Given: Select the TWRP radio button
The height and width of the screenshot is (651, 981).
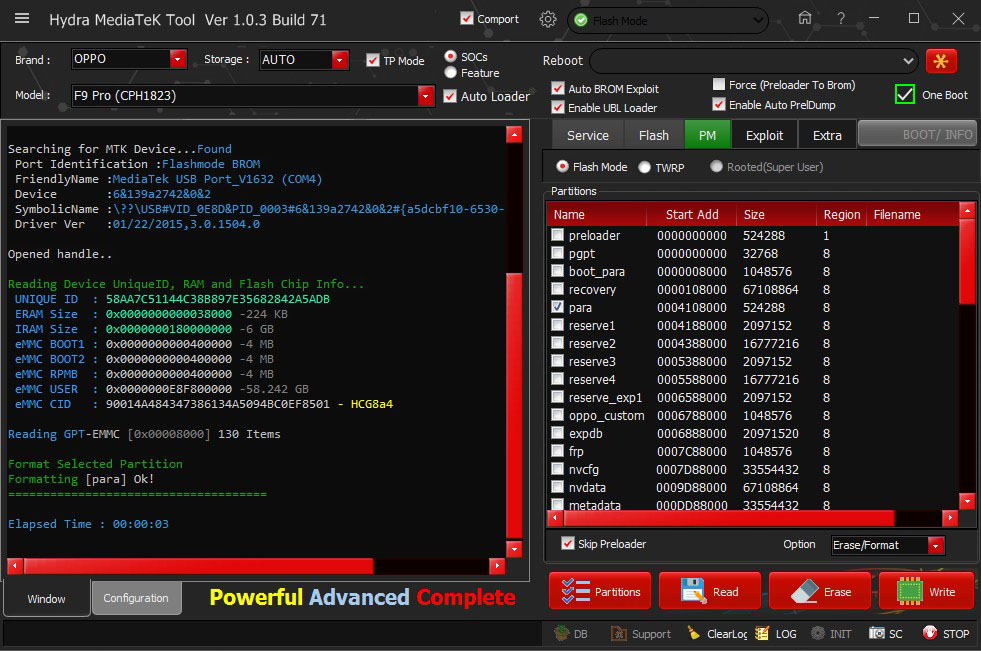Looking at the screenshot, I should 644,167.
